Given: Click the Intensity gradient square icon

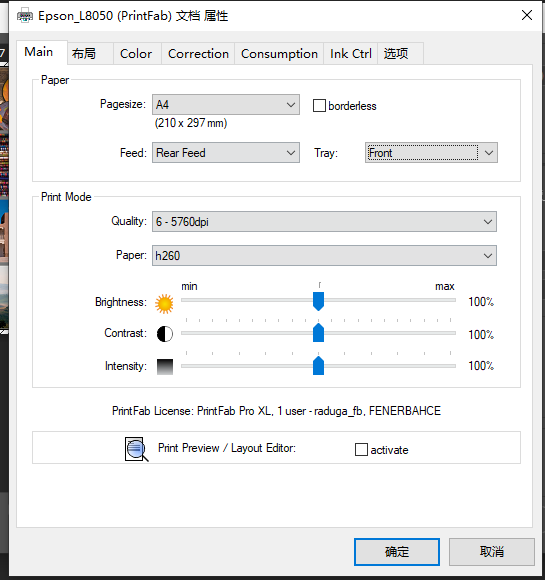Looking at the screenshot, I should [x=165, y=367].
